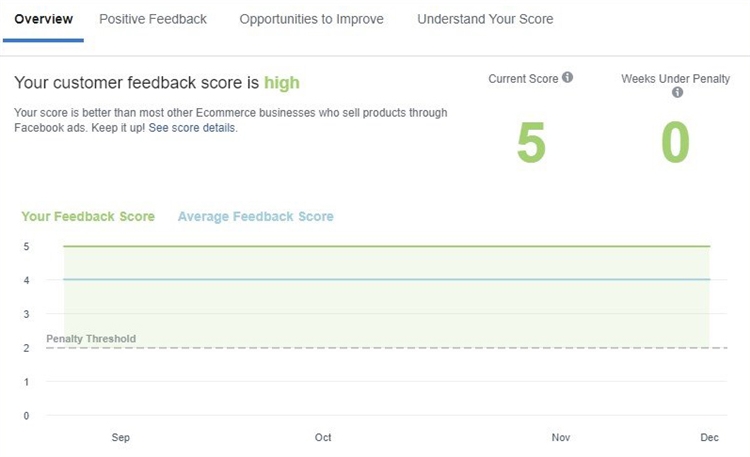This screenshot has height=457, width=750.
Task: Open Opportunities to Improve tab
Action: (311, 19)
